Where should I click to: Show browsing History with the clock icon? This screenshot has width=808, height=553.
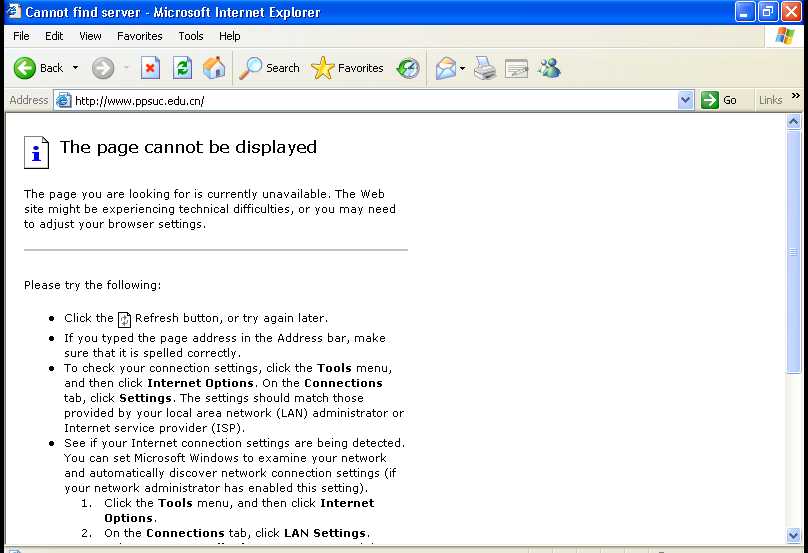pos(408,68)
